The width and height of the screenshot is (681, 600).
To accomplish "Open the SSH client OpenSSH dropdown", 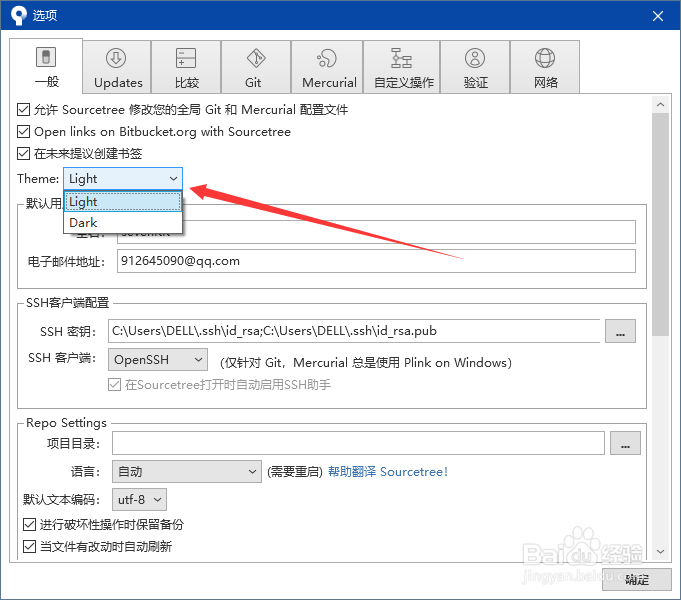I will click(x=158, y=359).
